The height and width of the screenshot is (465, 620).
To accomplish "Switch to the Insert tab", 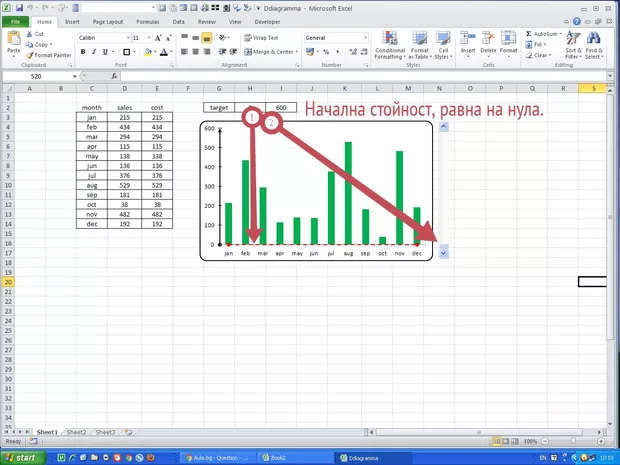I will [72, 22].
